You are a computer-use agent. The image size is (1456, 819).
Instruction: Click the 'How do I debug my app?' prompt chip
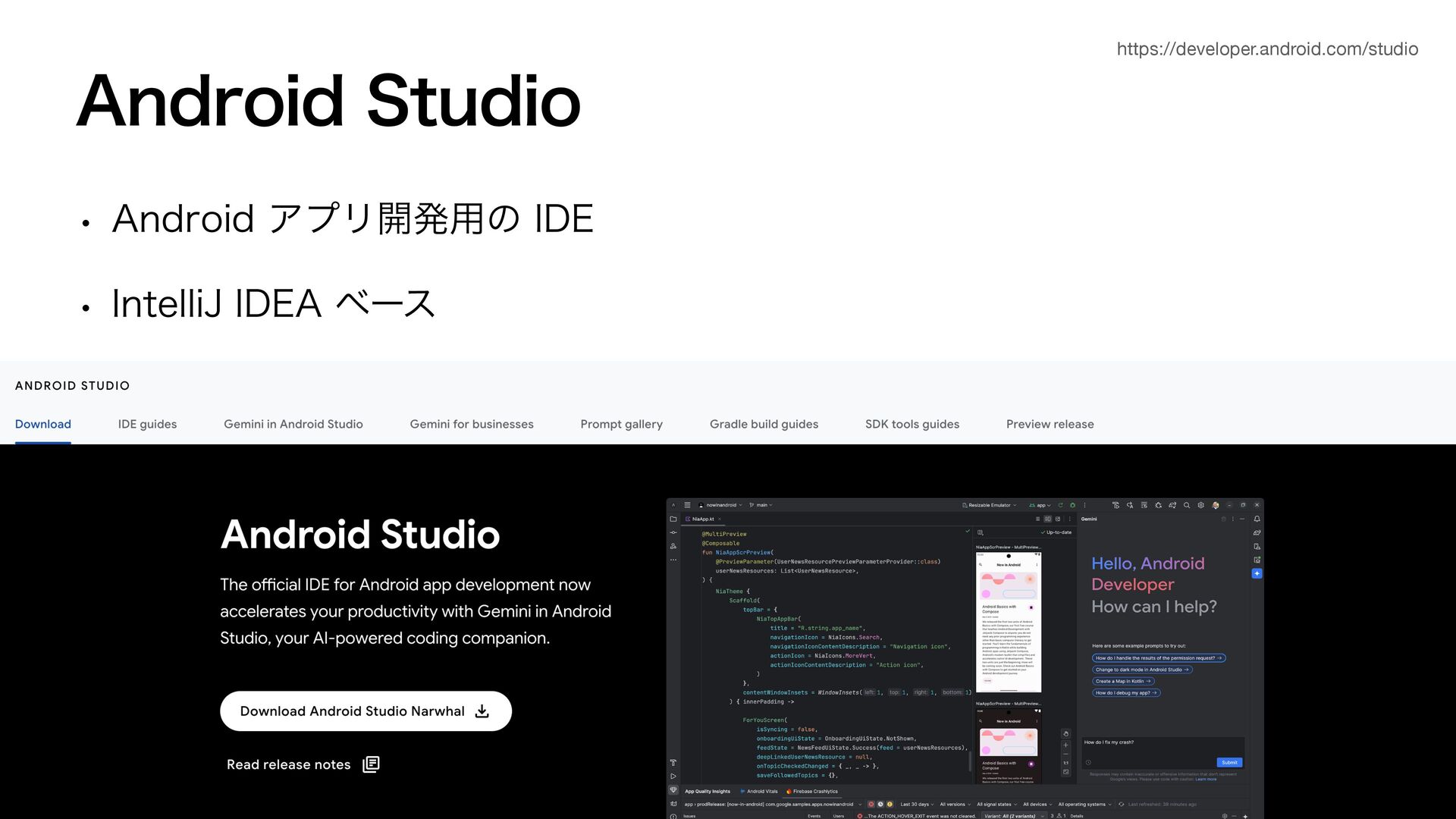(x=1126, y=692)
